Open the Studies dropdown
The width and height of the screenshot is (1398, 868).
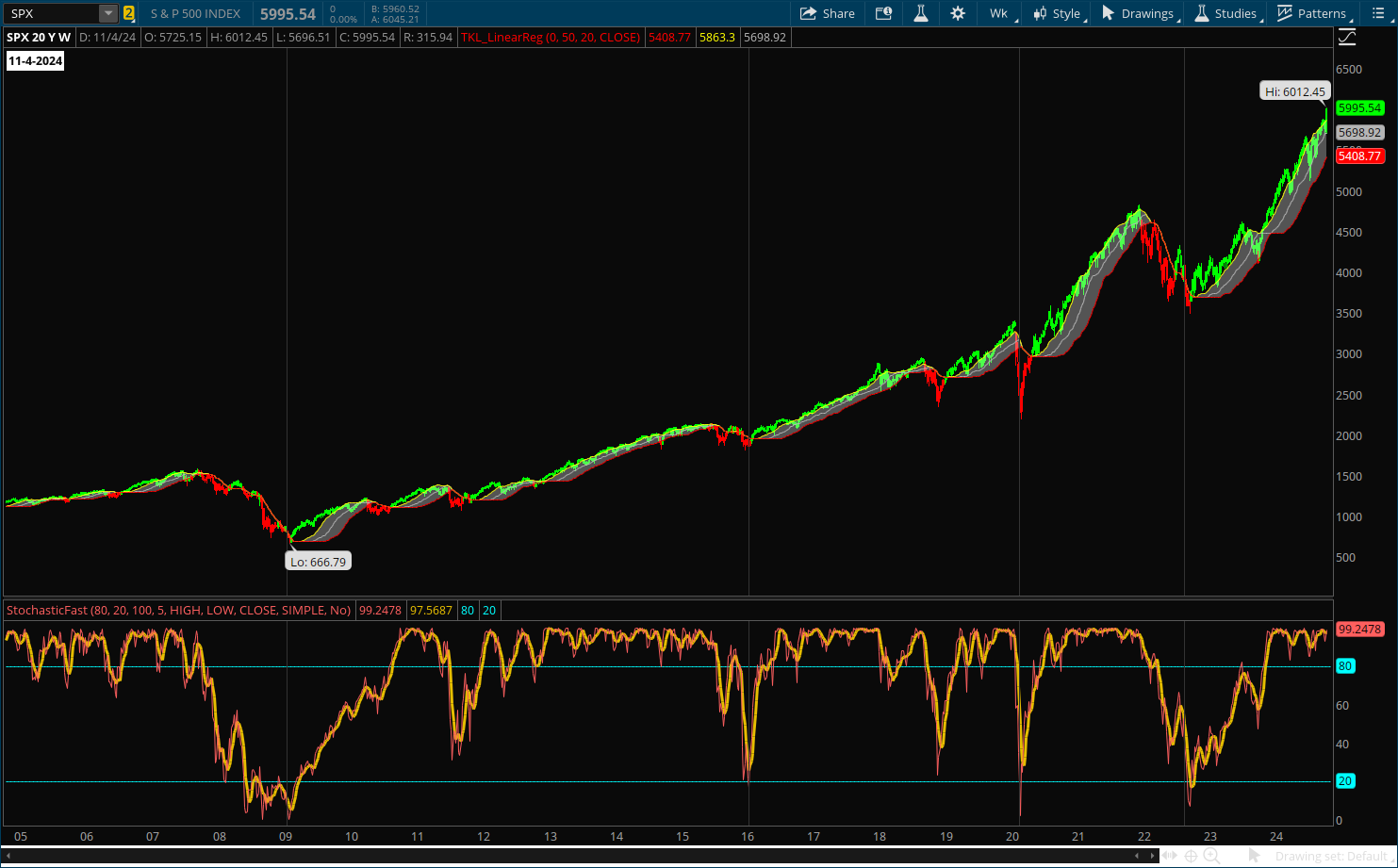tap(1226, 13)
